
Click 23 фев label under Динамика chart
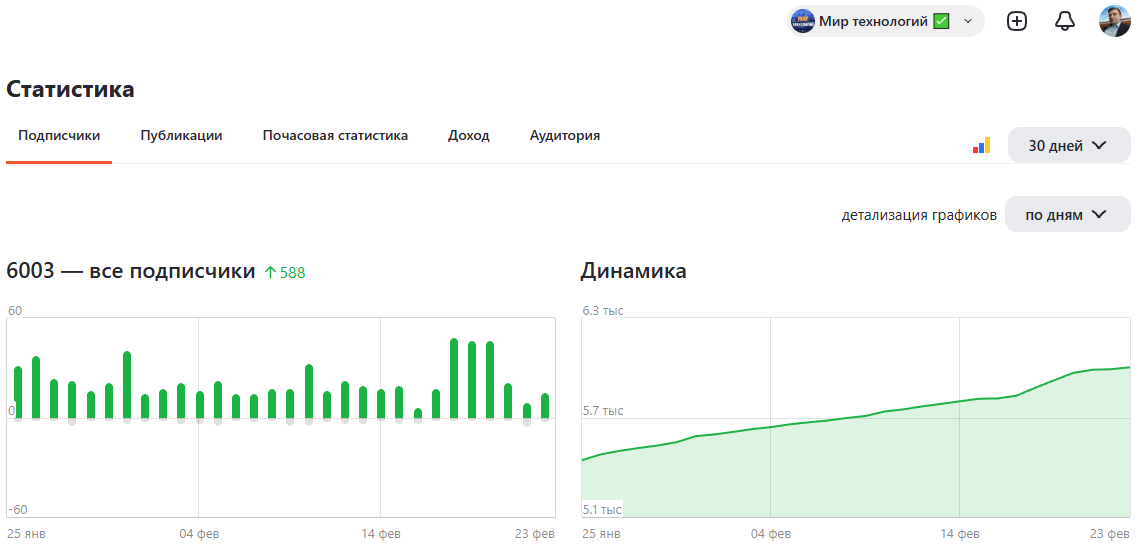click(x=1110, y=534)
